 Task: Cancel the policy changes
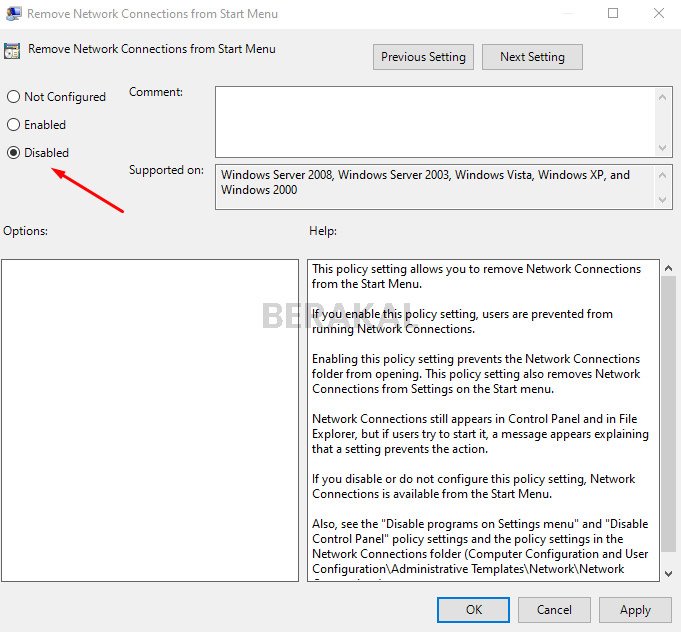tap(554, 610)
